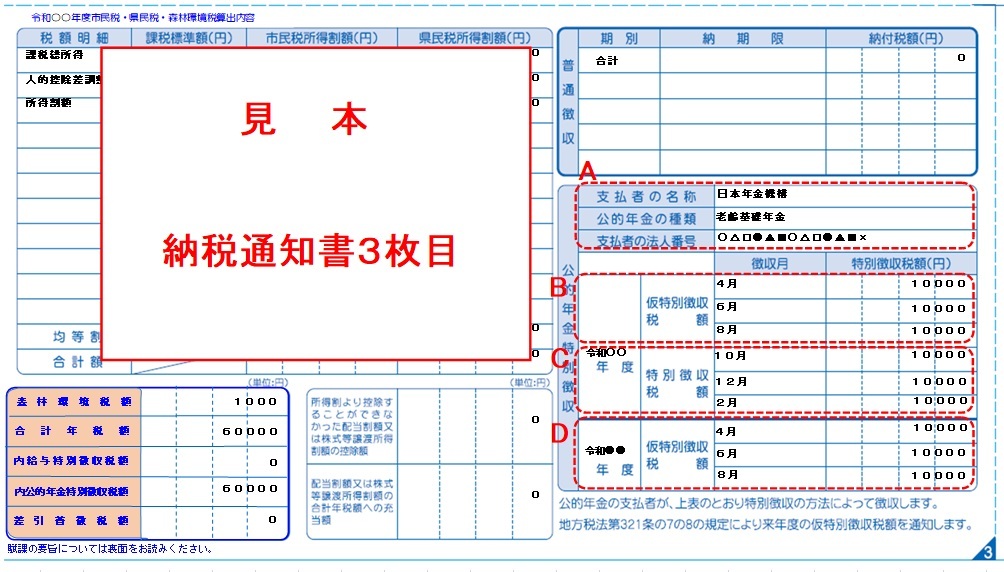Image resolution: width=1004 pixels, height=572 pixels.
Task: Select the 見本 sample stamp text
Action: (x=304, y=119)
